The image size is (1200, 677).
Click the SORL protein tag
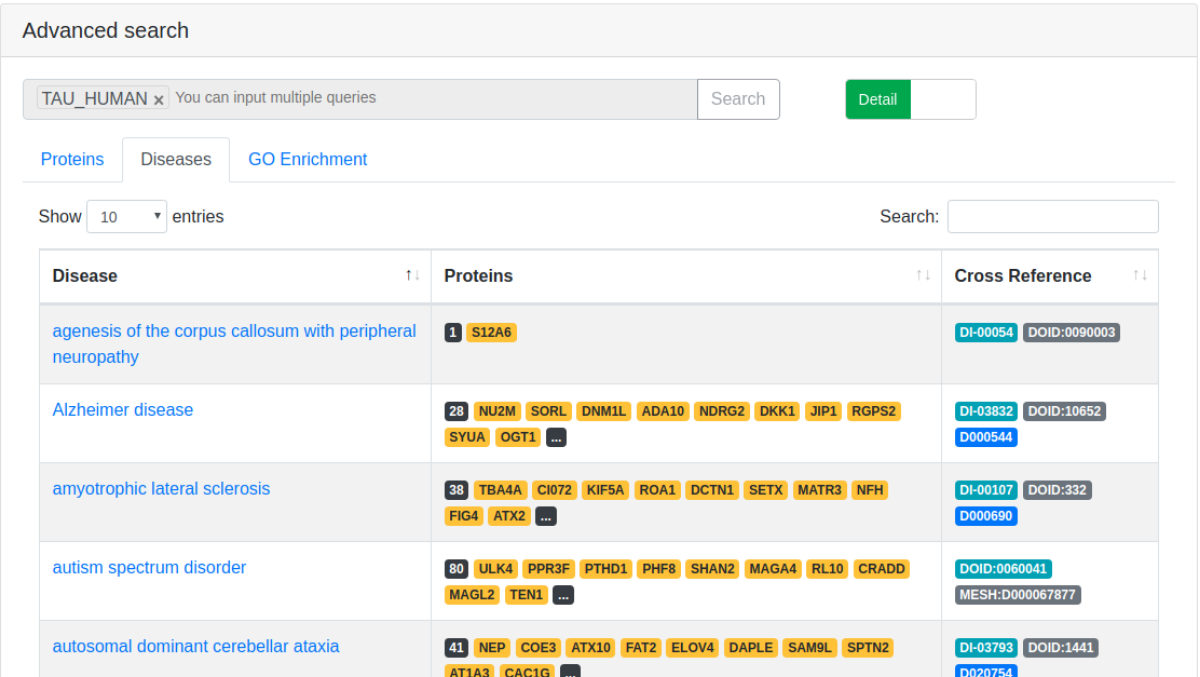pos(548,412)
